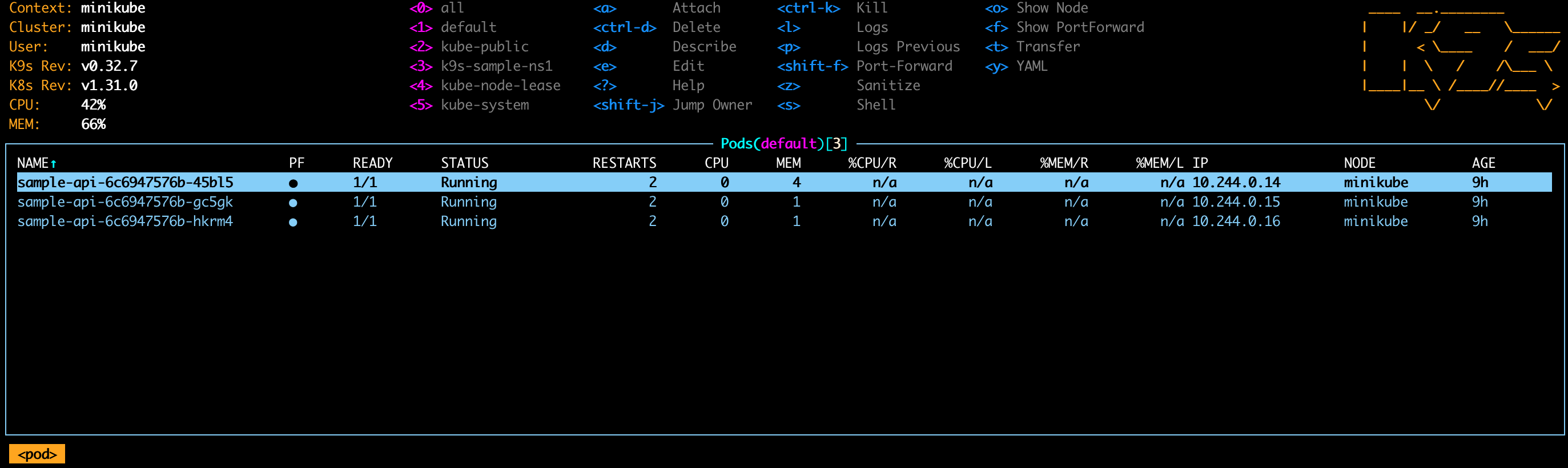The width and height of the screenshot is (1568, 468).
Task: Click the IP address 10.244.0.16
Action: [x=1236, y=221]
